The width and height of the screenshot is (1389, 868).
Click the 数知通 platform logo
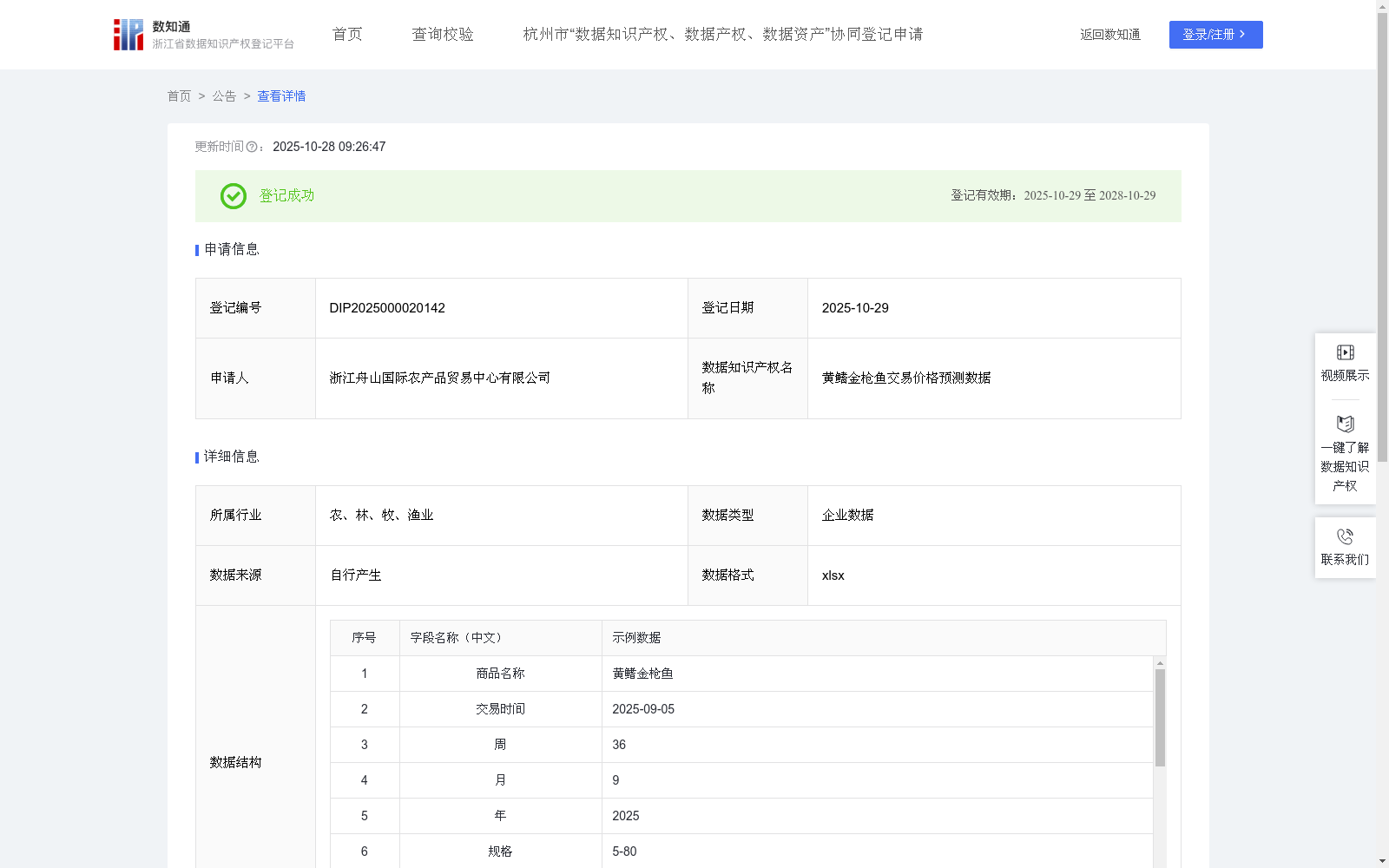click(204, 35)
